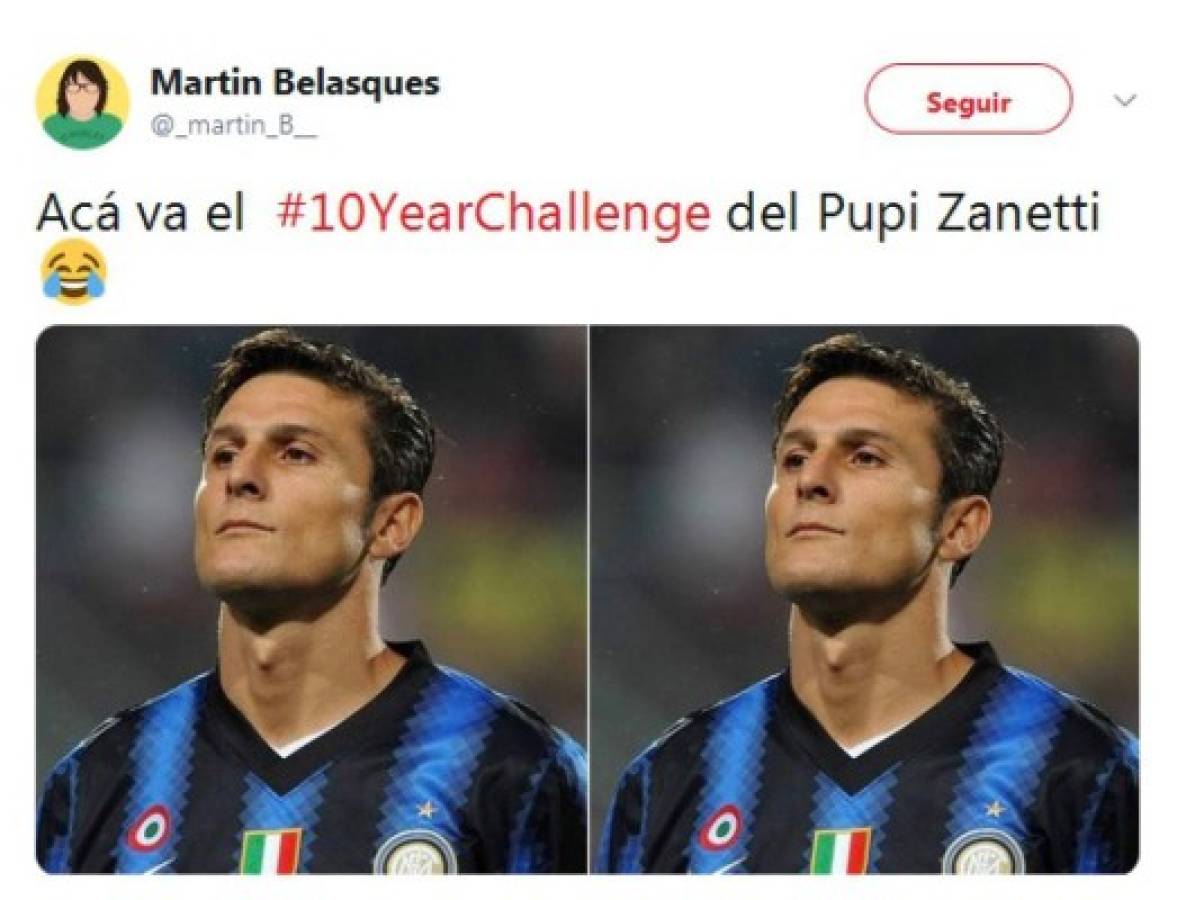Click the tricolor roundel patch in left photo
This screenshot has height=900, width=1177.
(x=150, y=827)
